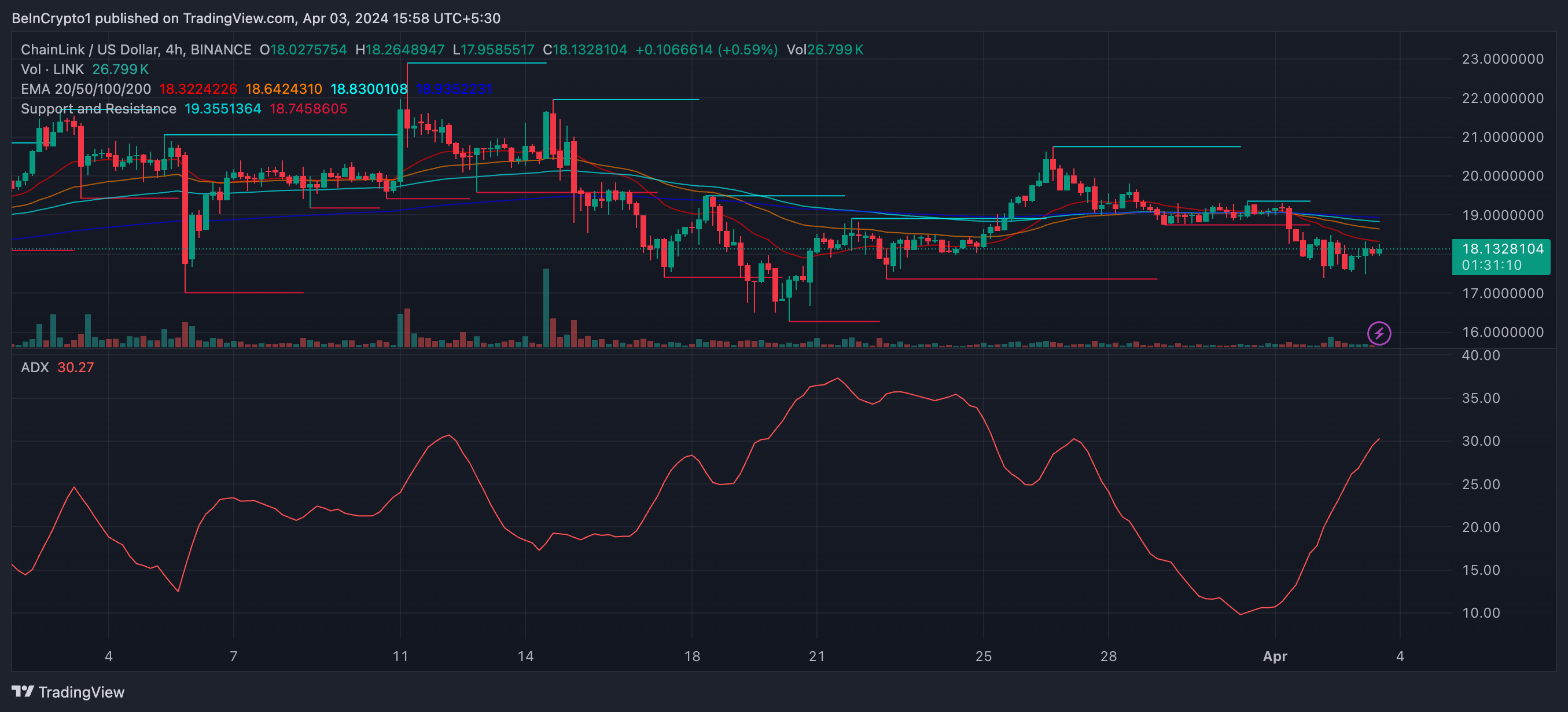The width and height of the screenshot is (1568, 712).
Task: Click the purple lightning bolt icon
Action: pos(1379,333)
